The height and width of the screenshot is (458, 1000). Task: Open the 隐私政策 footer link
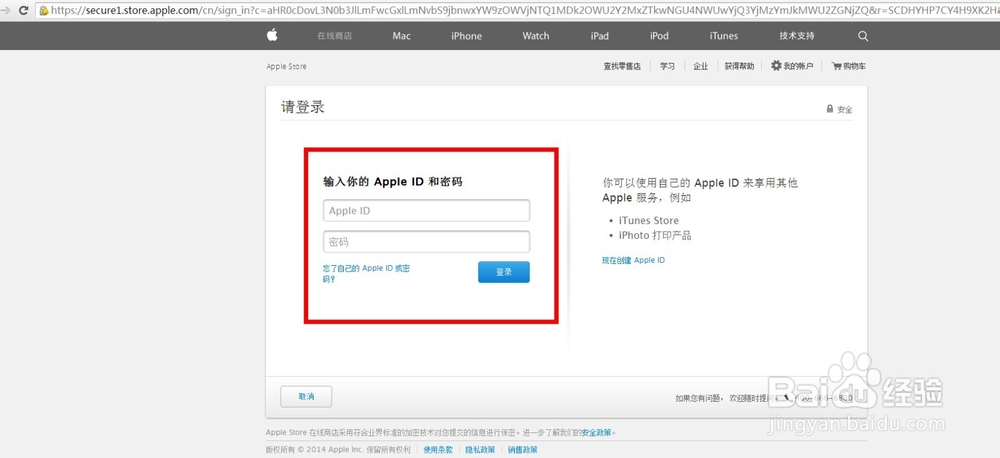480,450
